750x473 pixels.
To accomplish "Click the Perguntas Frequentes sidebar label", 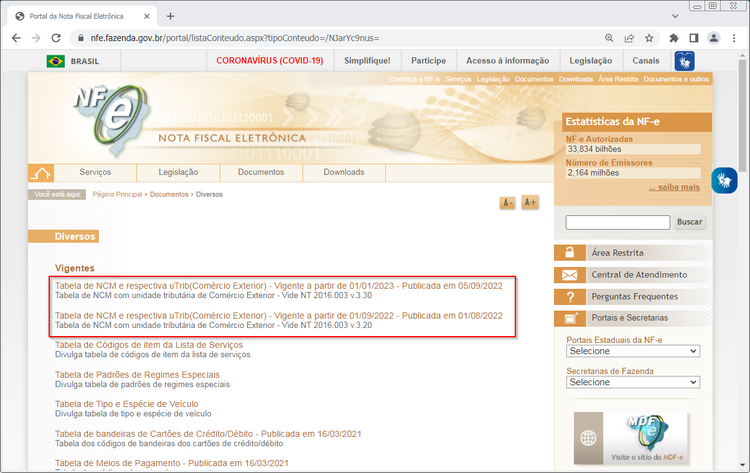I will [x=635, y=297].
